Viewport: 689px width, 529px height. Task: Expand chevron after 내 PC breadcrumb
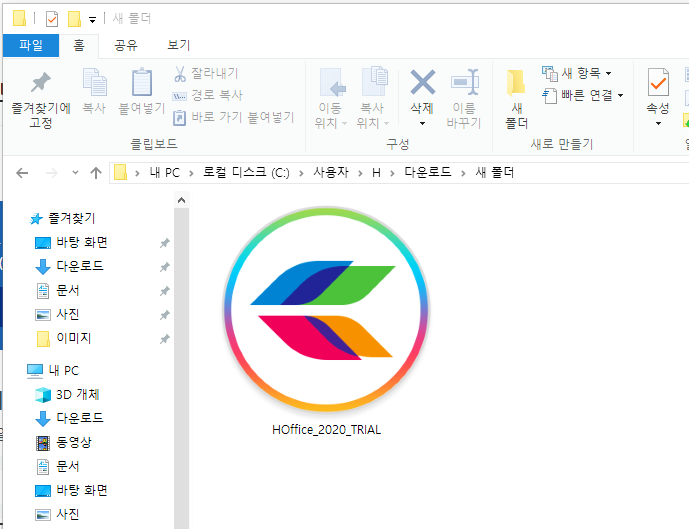pos(191,173)
